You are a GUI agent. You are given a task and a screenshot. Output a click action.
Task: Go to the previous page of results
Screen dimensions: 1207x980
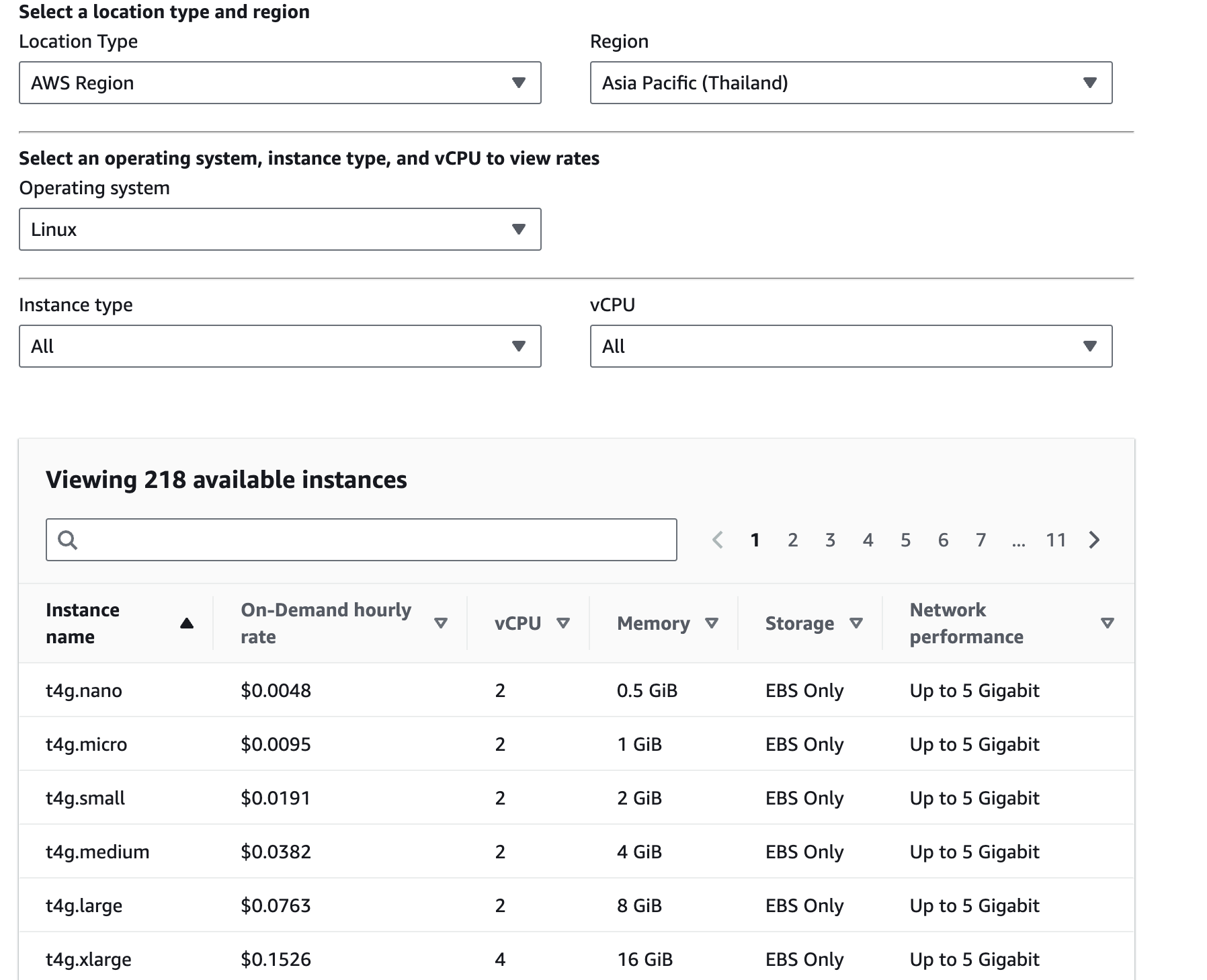point(718,540)
